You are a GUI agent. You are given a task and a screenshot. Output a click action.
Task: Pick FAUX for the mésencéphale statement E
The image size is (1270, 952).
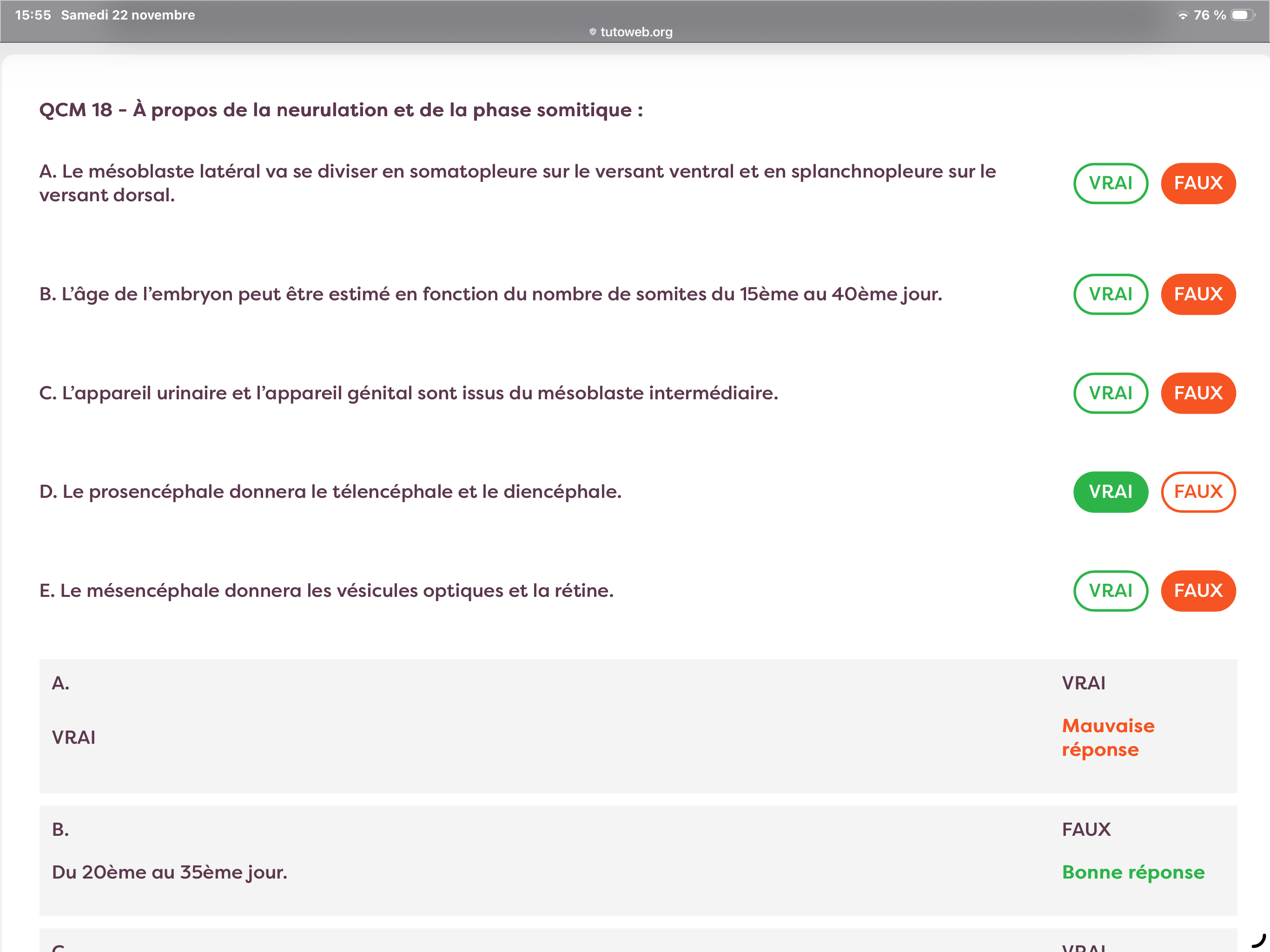[x=1197, y=590]
